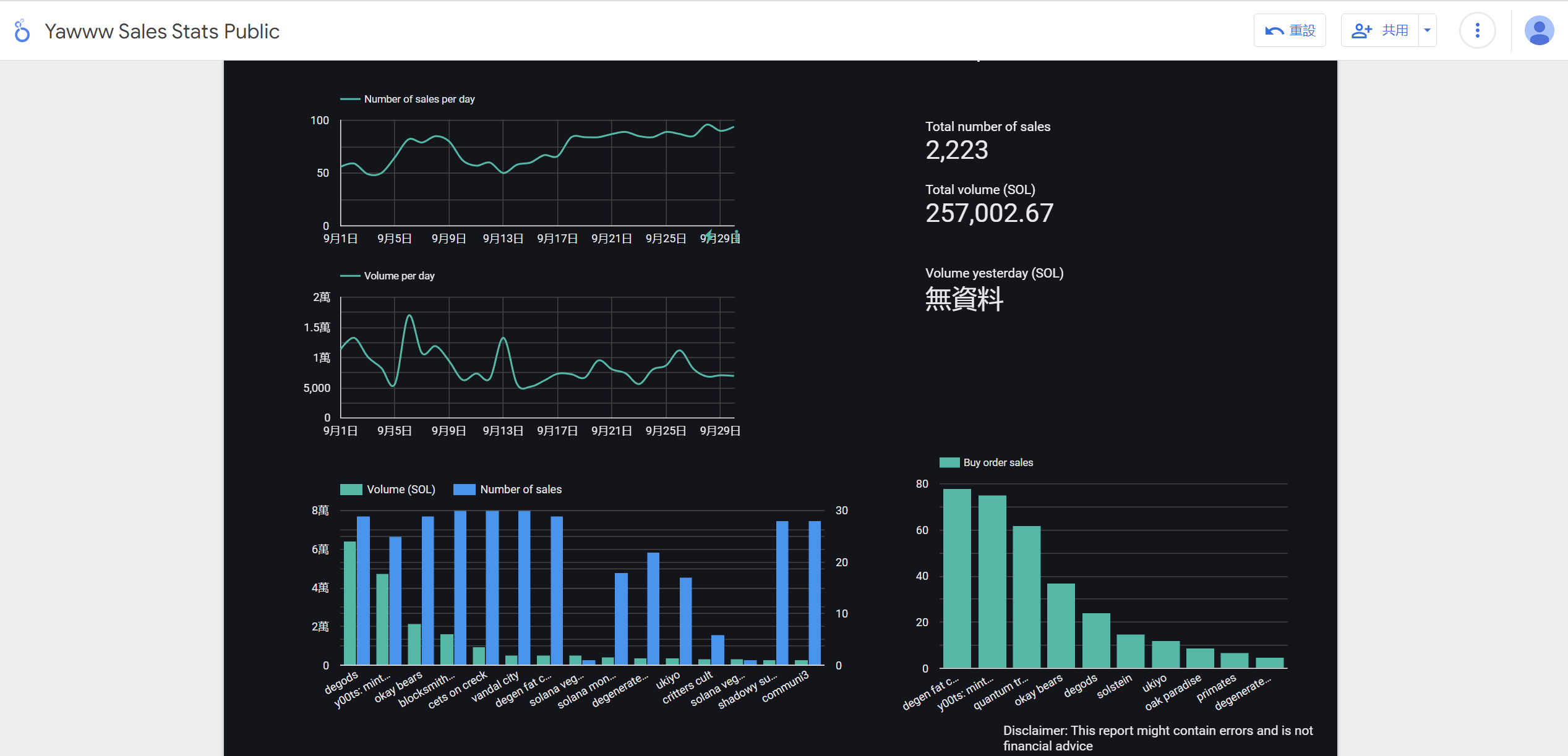This screenshot has height=756, width=1568.
Task: Click the degen fat c... bar in Buy order chart
Action: [957, 578]
